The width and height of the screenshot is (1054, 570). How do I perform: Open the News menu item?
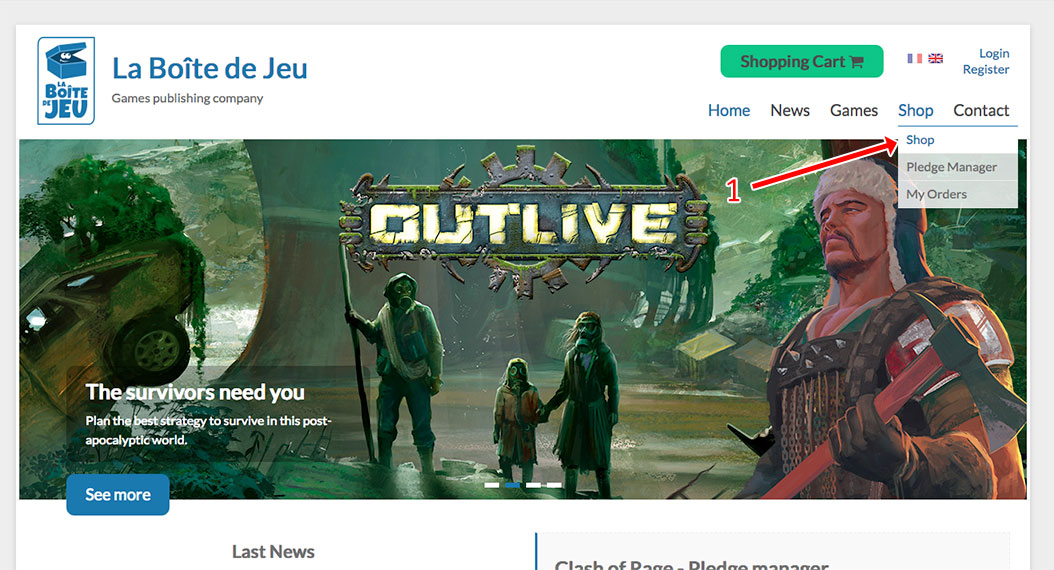790,110
